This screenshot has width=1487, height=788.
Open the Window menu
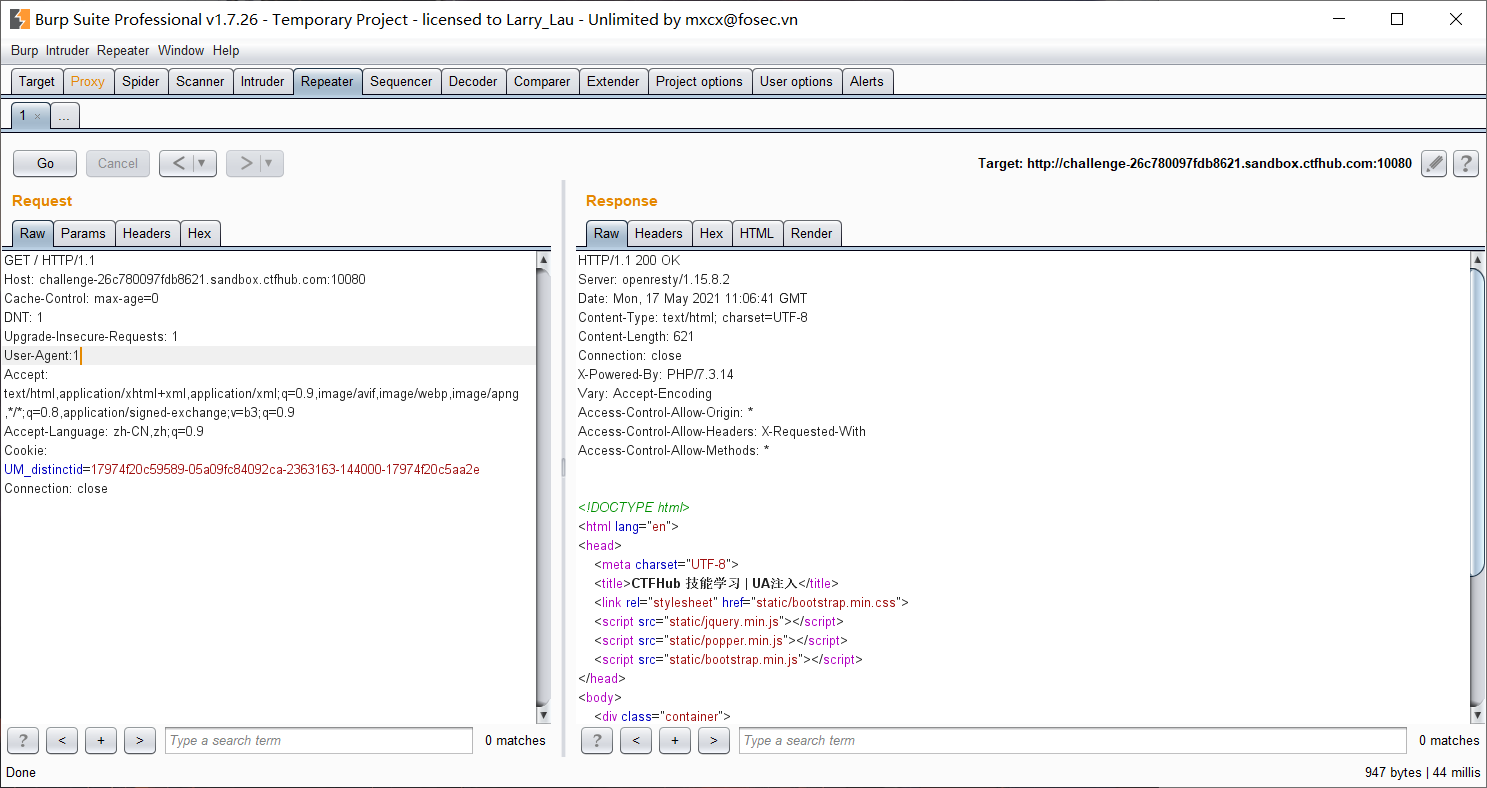point(181,50)
